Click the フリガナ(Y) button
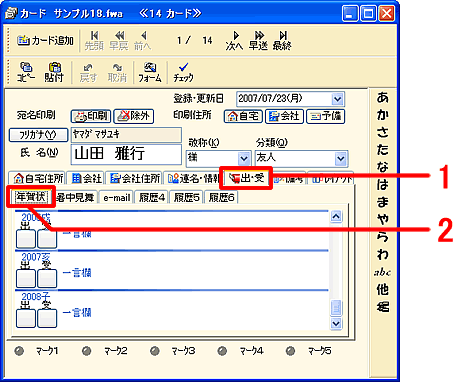 [38, 135]
